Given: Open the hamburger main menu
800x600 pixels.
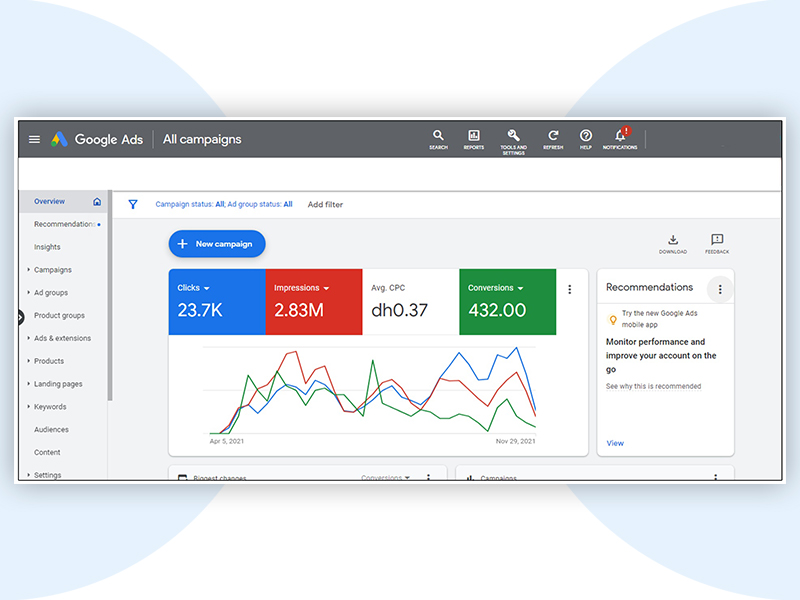Looking at the screenshot, I should tap(34, 139).
